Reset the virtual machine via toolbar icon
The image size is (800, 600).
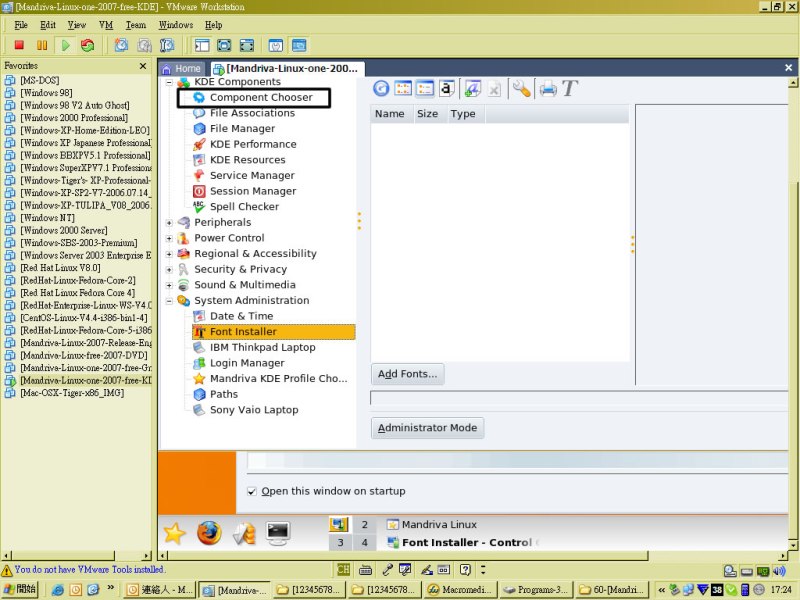coord(88,45)
